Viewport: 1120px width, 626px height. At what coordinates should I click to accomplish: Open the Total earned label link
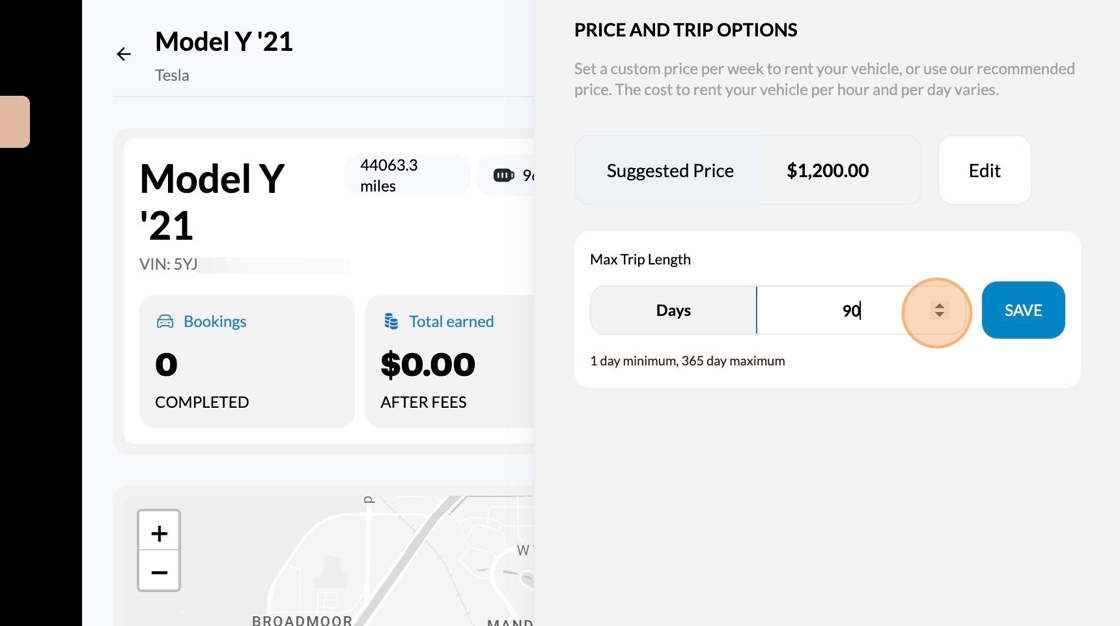[x=451, y=322]
